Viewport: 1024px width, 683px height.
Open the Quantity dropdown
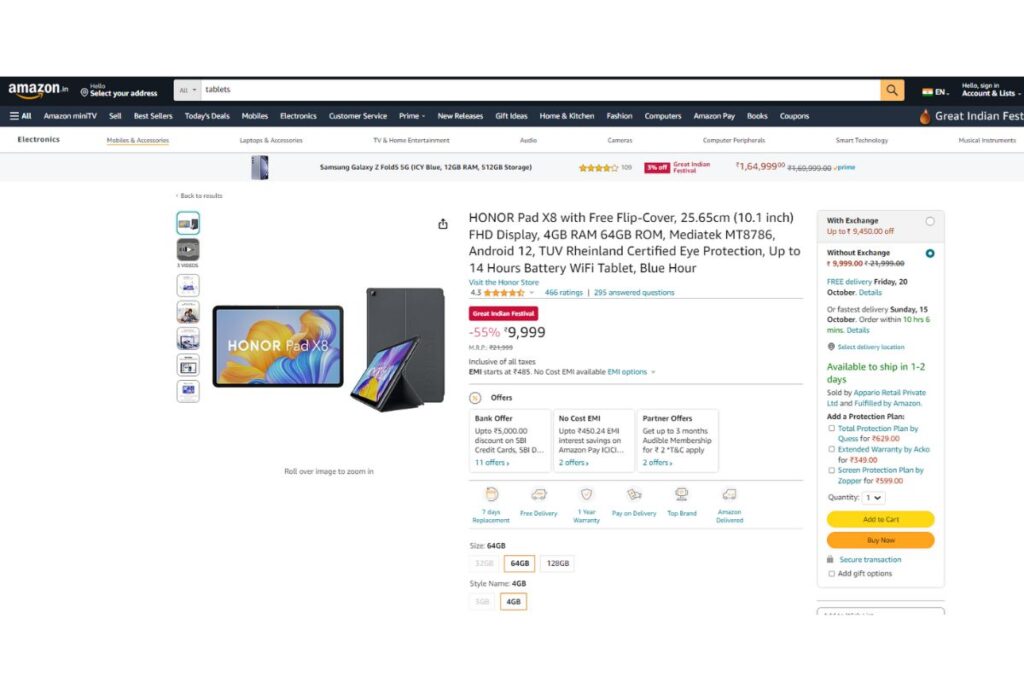[x=874, y=498]
